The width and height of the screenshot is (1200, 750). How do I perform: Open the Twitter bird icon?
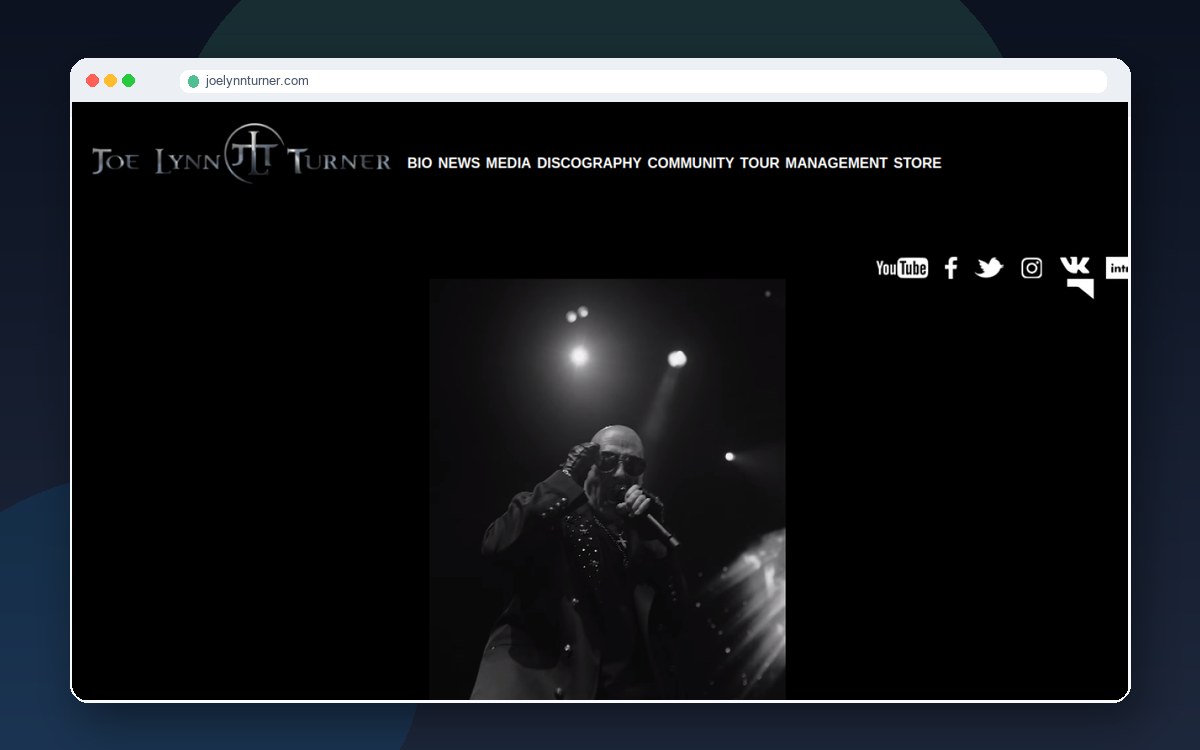pyautogui.click(x=989, y=268)
